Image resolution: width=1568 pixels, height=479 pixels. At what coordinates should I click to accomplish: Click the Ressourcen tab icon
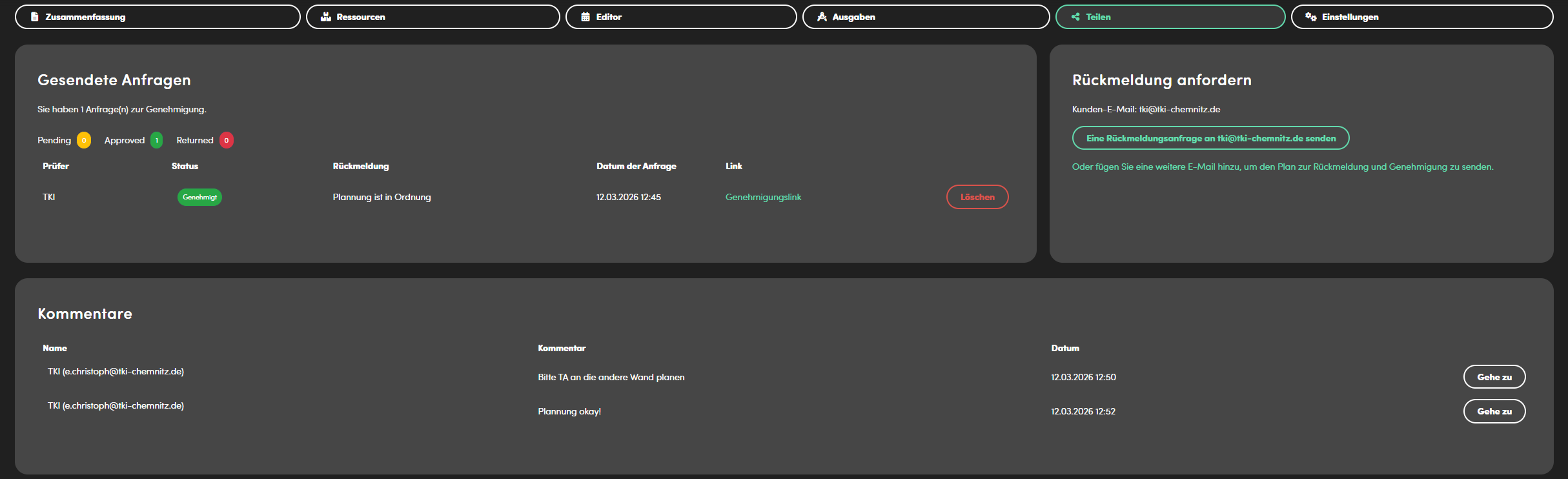pyautogui.click(x=326, y=17)
